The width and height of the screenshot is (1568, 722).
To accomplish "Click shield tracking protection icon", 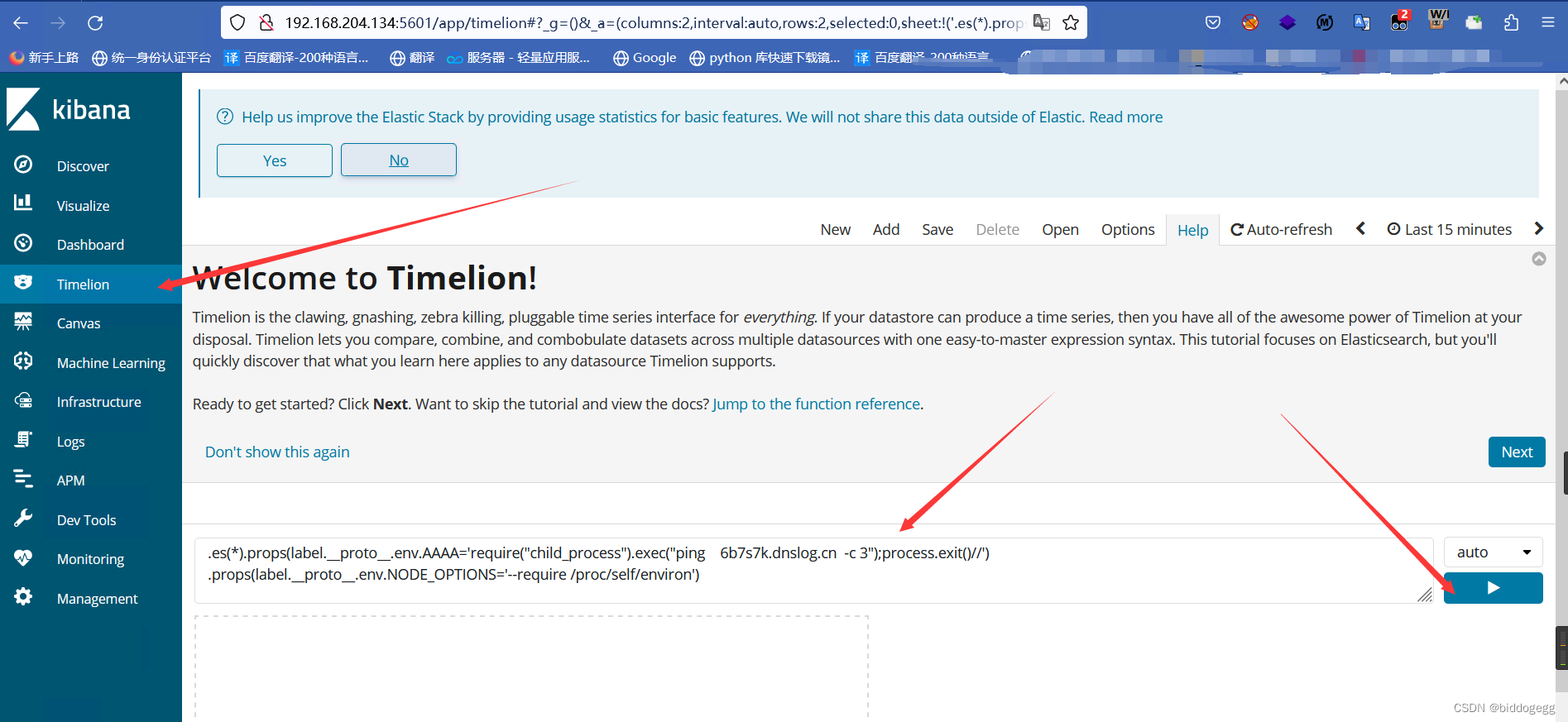I will 237,23.
